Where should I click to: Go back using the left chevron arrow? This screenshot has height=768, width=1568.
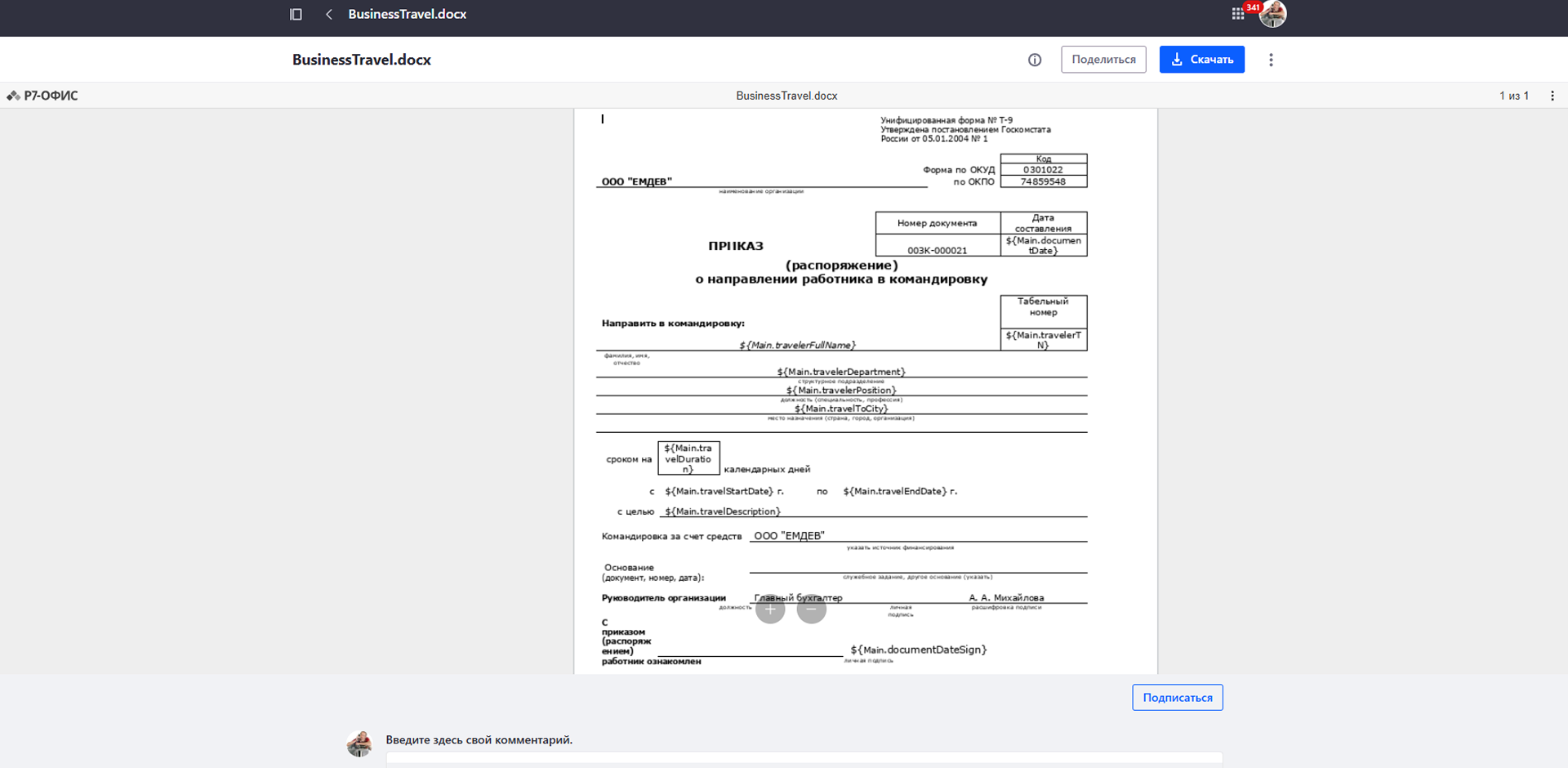click(x=328, y=14)
